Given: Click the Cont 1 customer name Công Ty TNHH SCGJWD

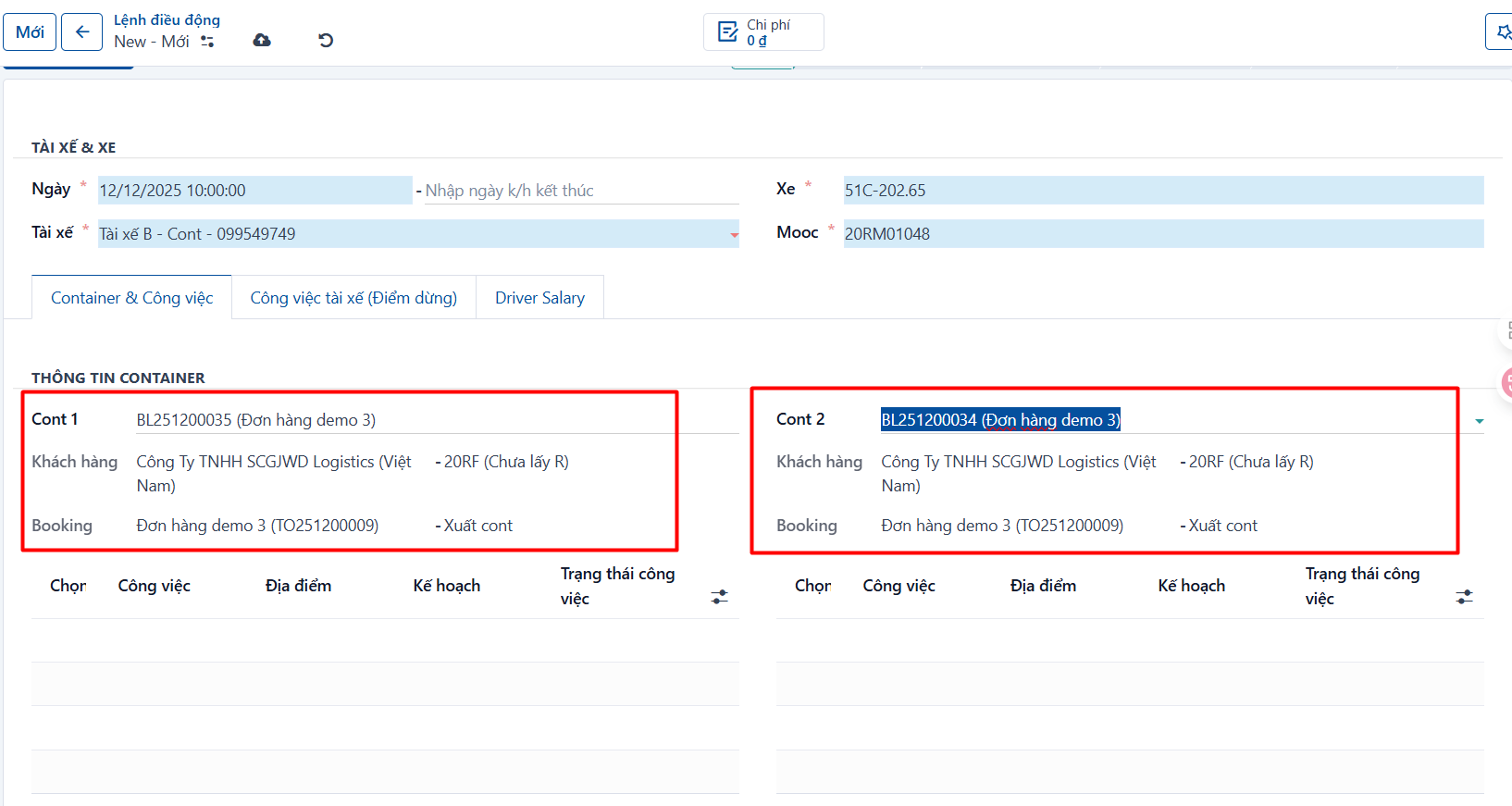Looking at the screenshot, I should tap(274, 474).
